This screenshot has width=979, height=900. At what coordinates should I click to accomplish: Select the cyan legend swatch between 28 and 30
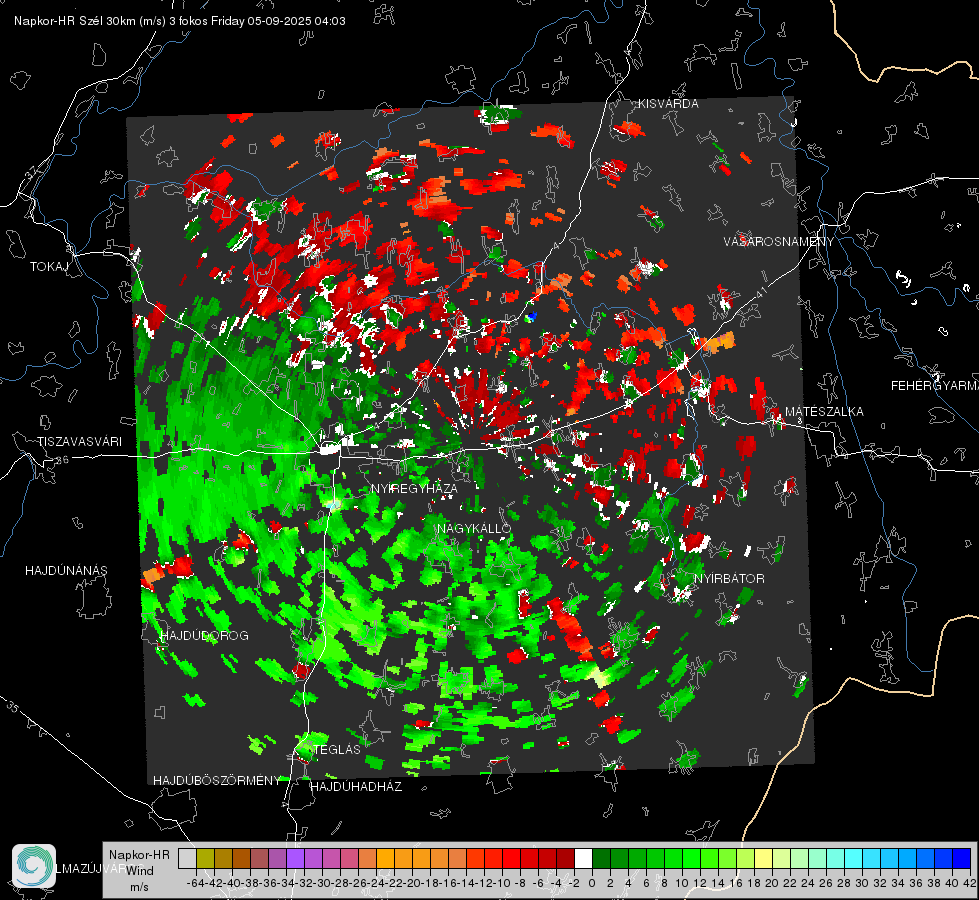(854, 858)
